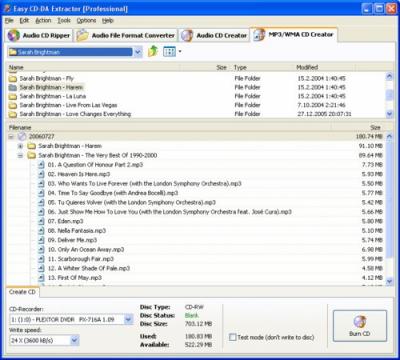Open the File menu
Image resolution: width=400 pixels, height=360 pixels.
(x=9, y=21)
